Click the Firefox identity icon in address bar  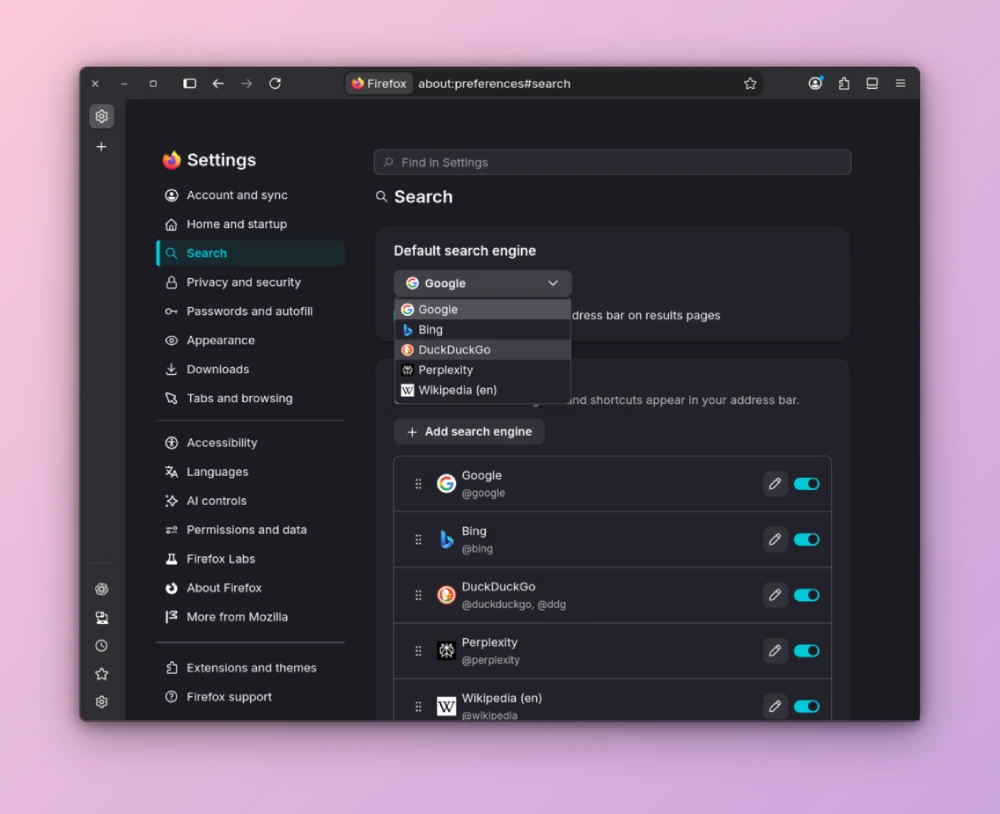(x=379, y=84)
